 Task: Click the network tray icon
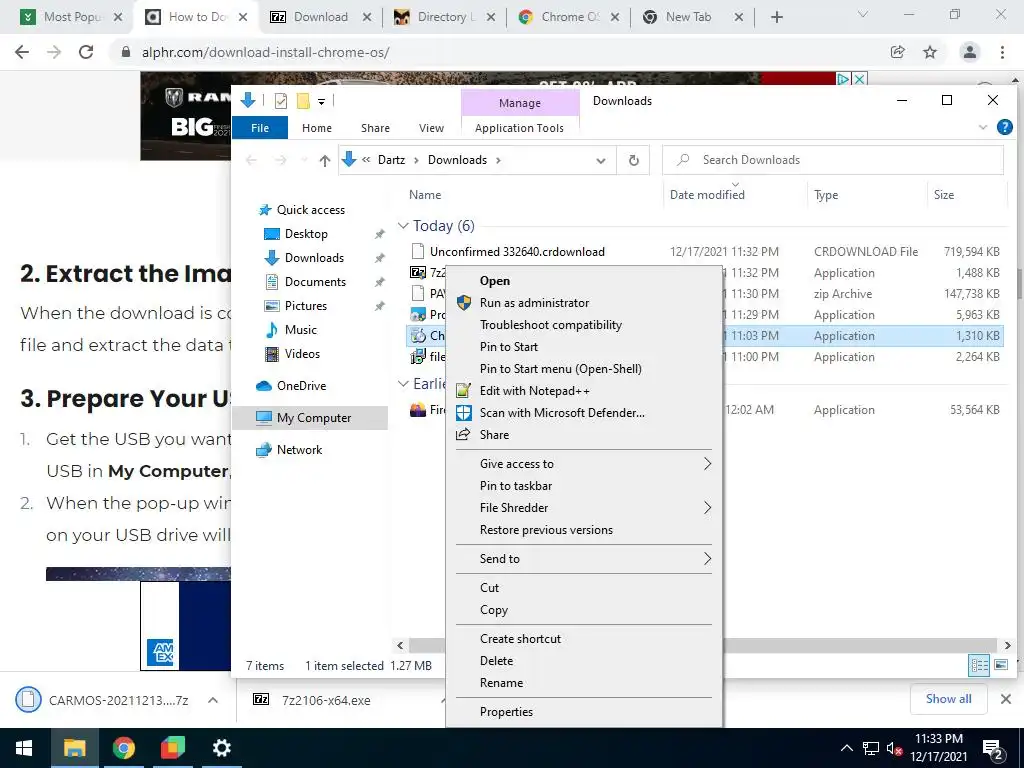click(871, 748)
